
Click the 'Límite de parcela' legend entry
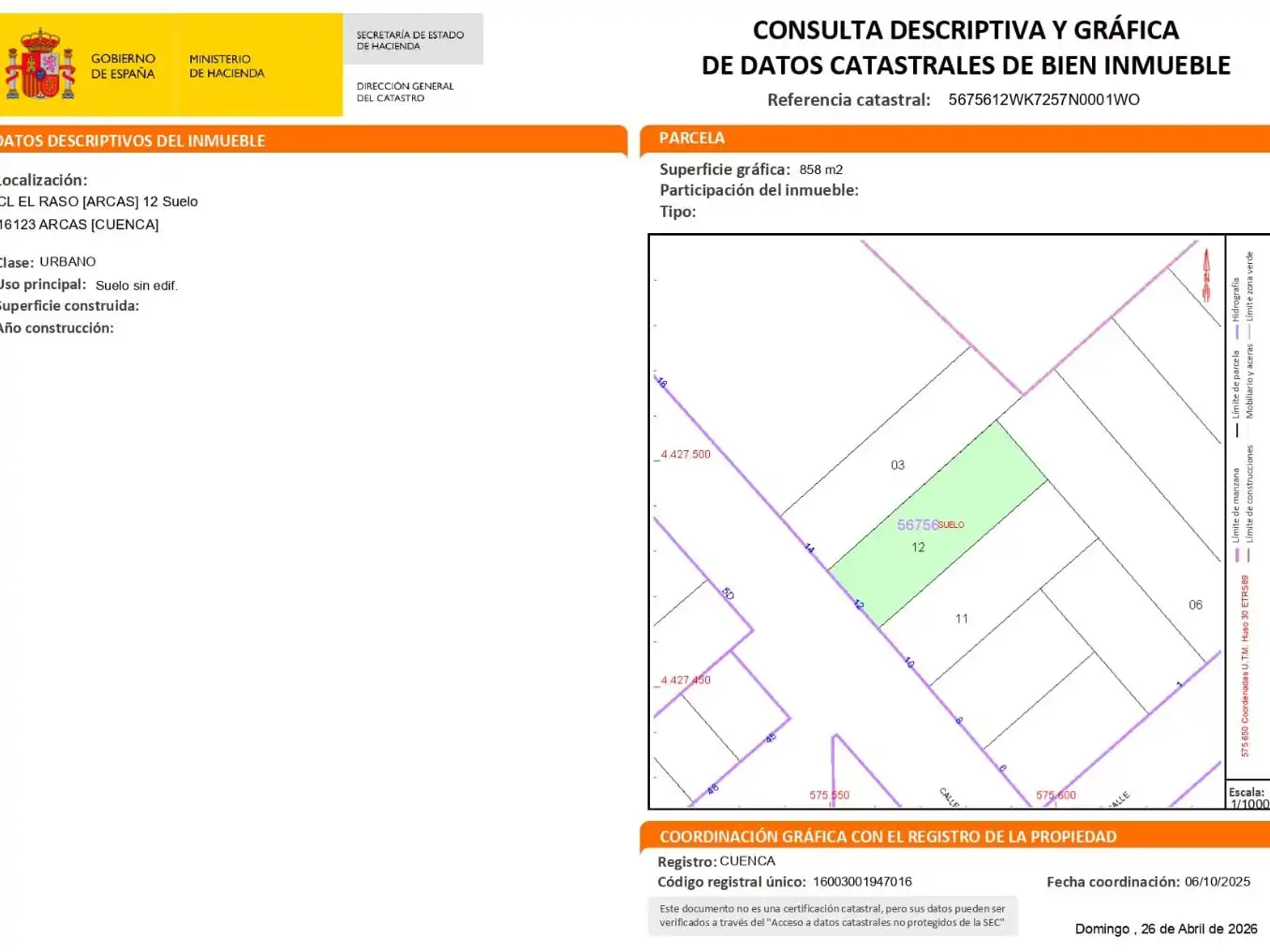coord(1236,394)
